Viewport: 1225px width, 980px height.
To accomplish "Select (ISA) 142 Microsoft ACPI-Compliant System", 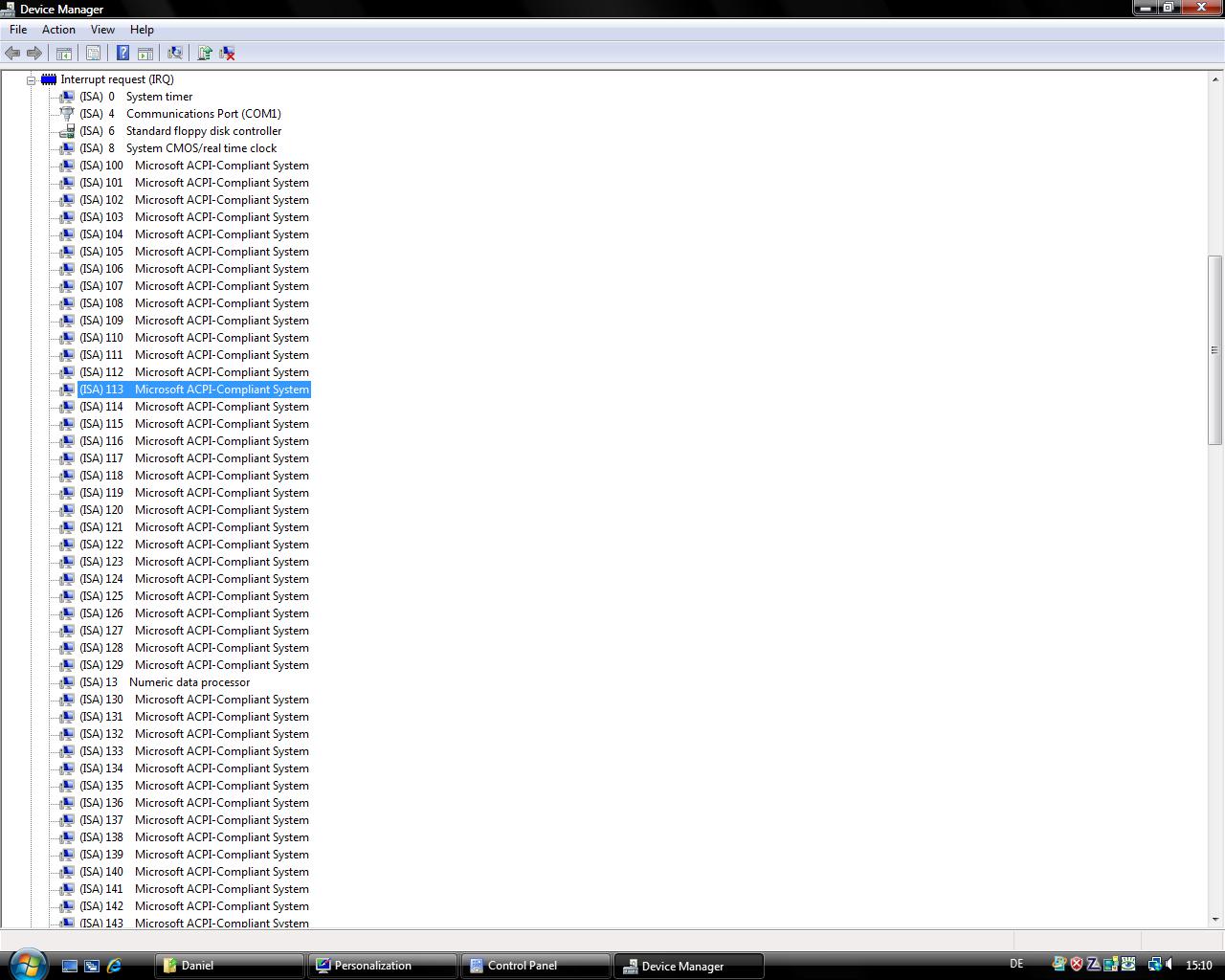I will pyautogui.click(x=194, y=906).
